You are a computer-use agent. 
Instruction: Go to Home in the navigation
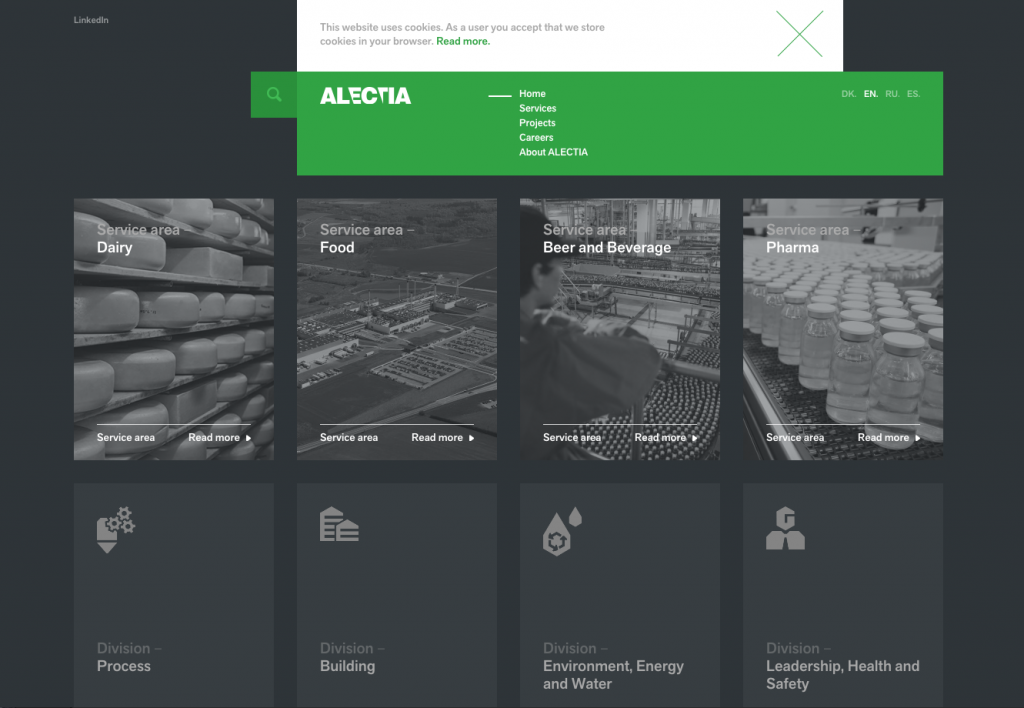click(532, 93)
